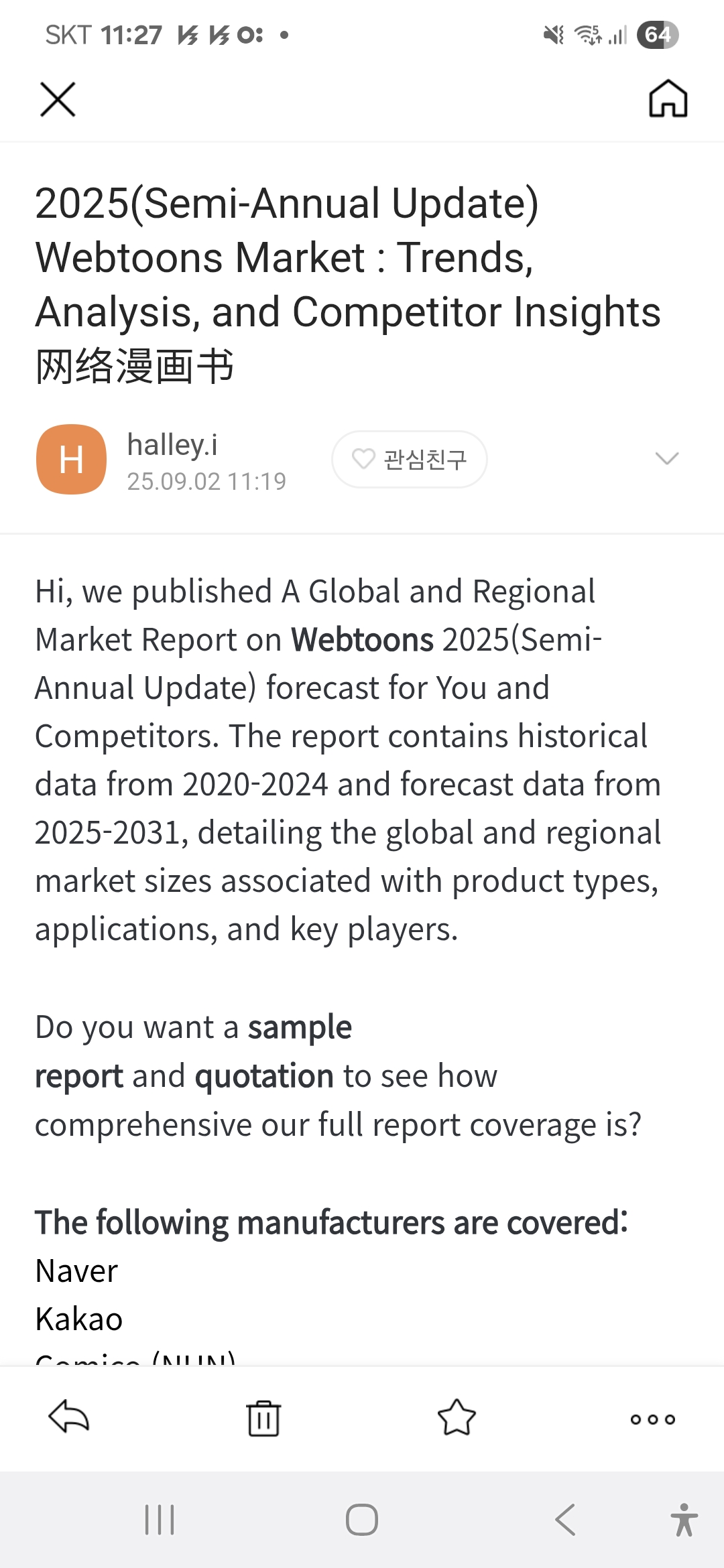Toggle 관심친구 heart button for sender

point(410,459)
